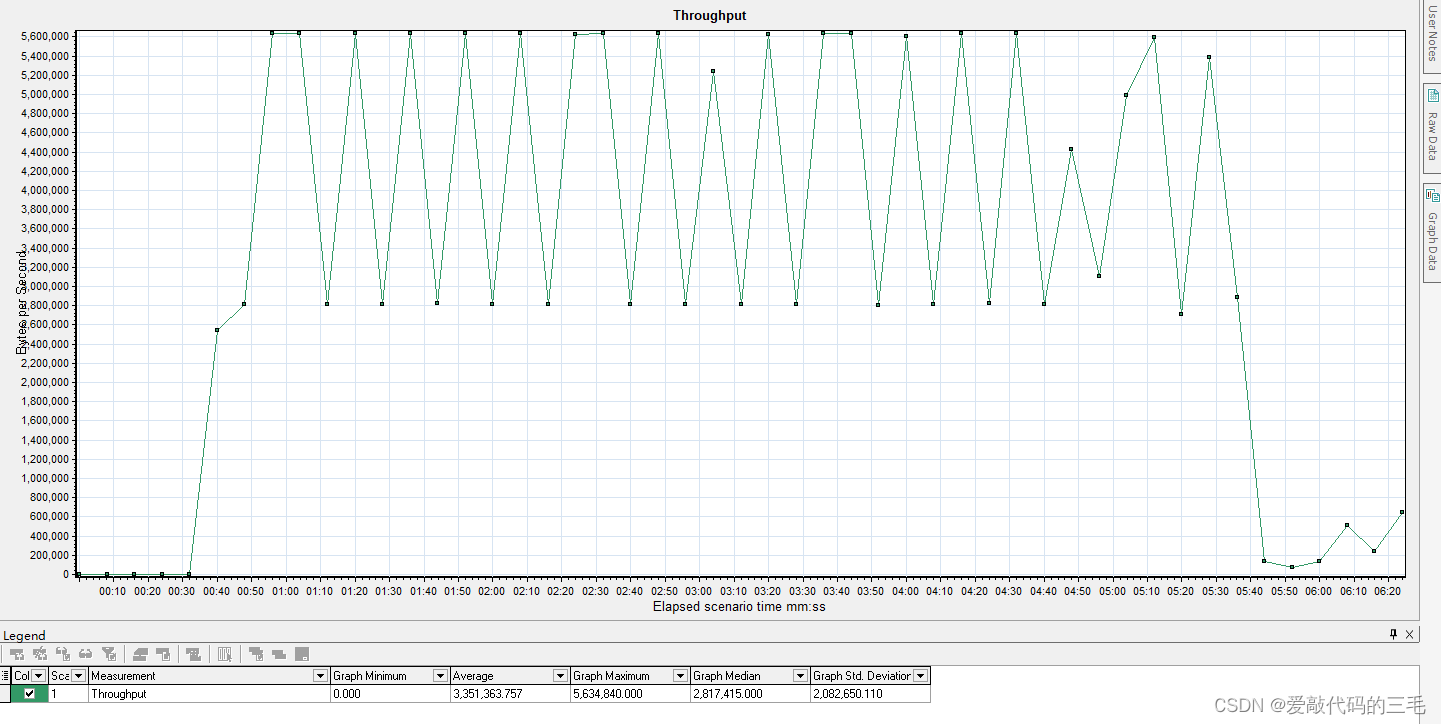This screenshot has width=1441, height=724.
Task: Click the Elapsed scenario time axis label
Action: coord(739,606)
